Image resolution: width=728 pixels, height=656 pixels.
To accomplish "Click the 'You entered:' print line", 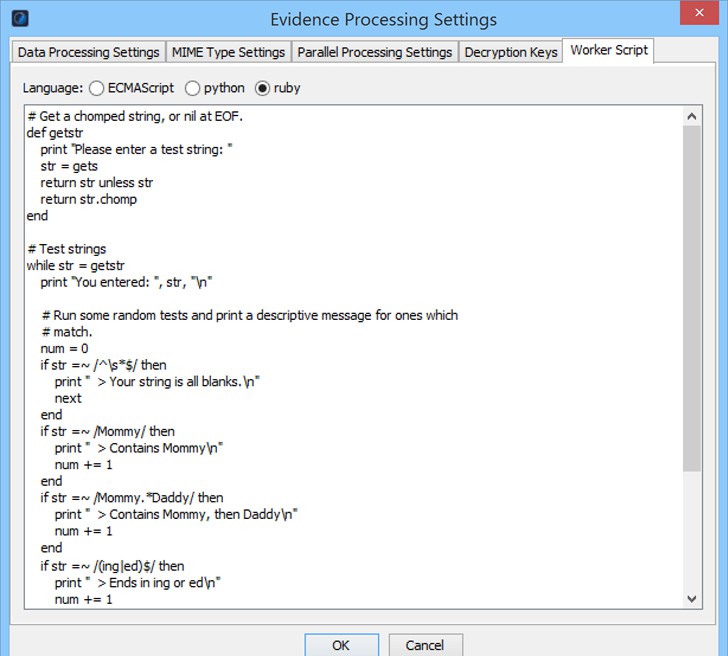I will click(126, 282).
